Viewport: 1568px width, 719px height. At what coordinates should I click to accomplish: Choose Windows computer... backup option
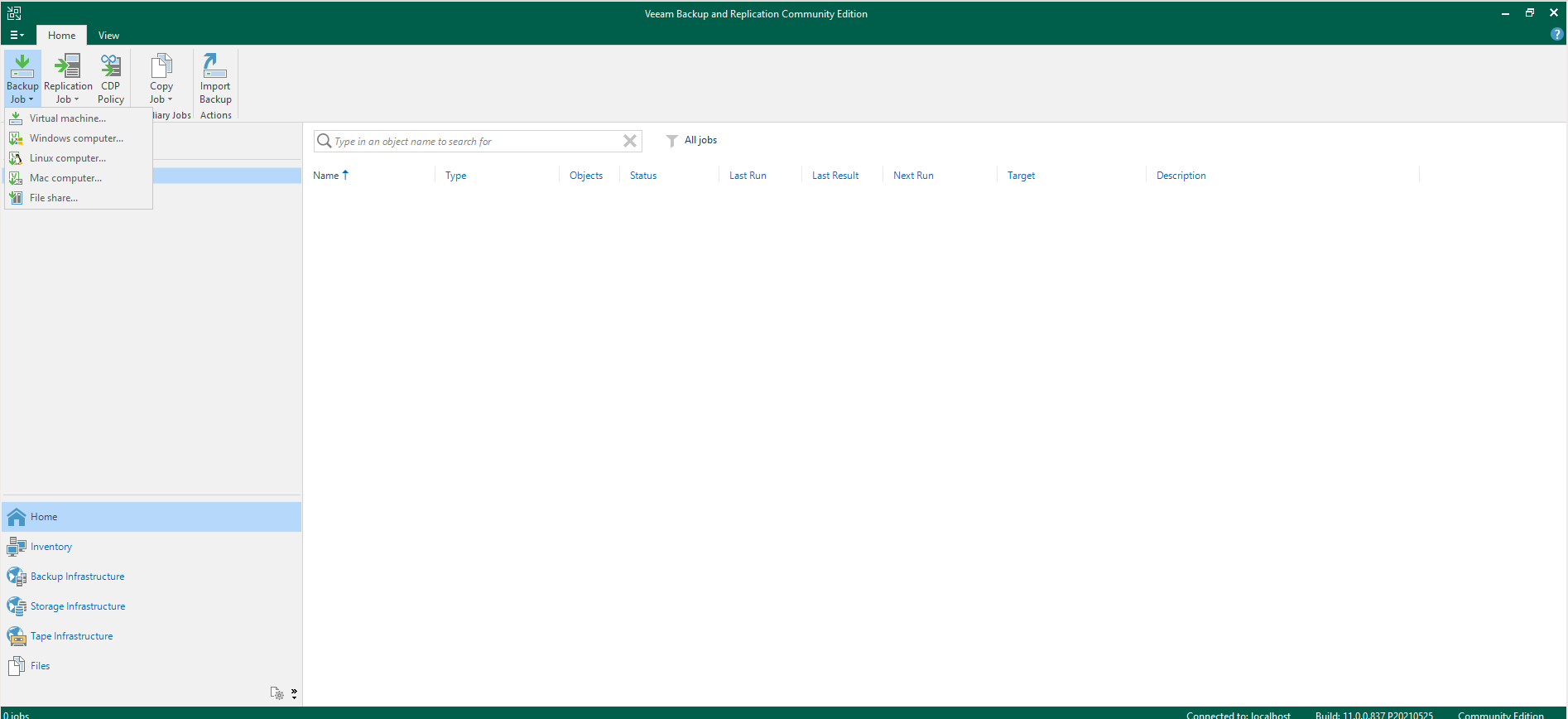click(x=76, y=138)
